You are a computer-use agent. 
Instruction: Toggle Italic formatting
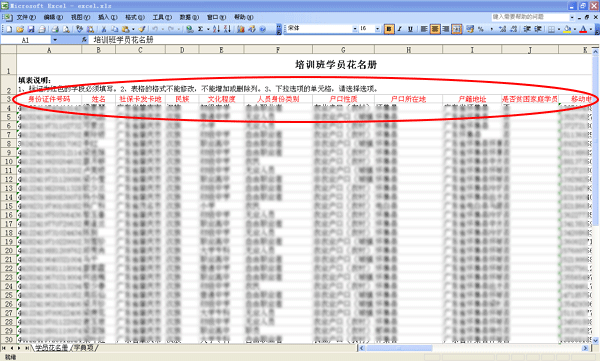point(399,29)
